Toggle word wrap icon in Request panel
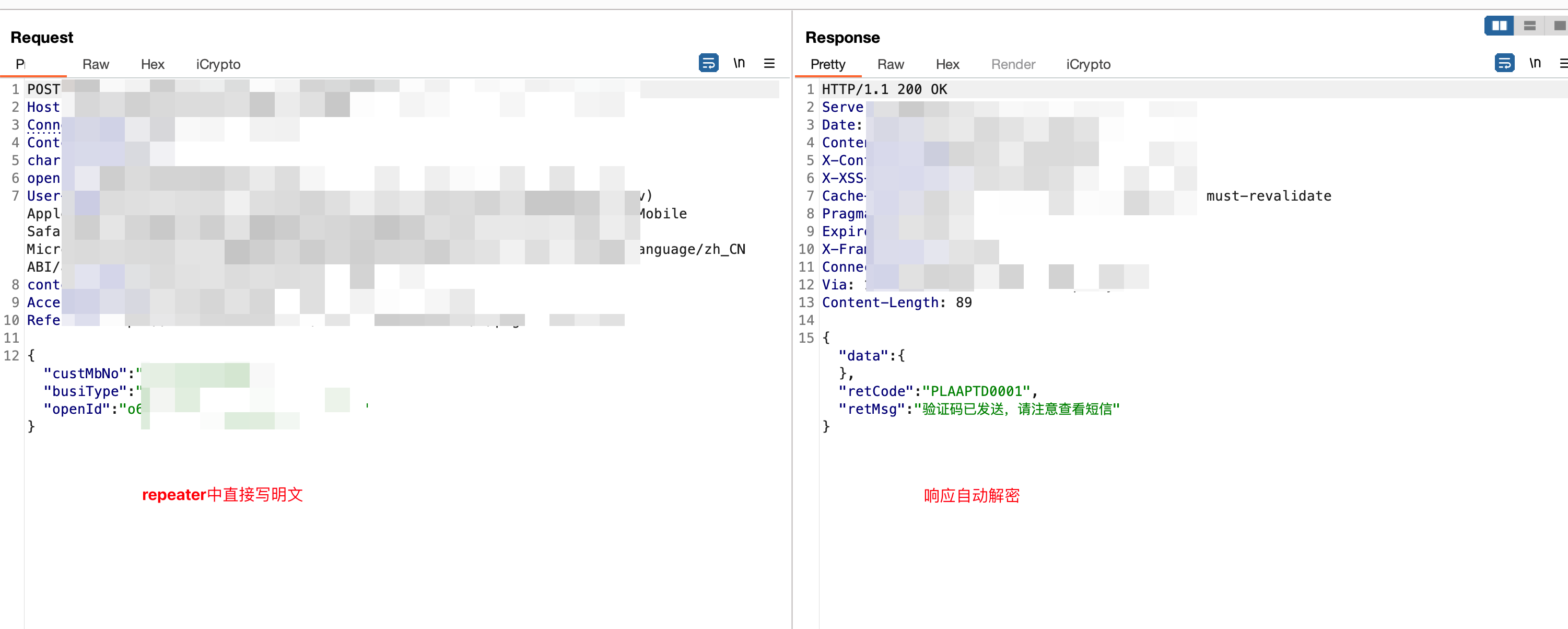 coord(708,63)
